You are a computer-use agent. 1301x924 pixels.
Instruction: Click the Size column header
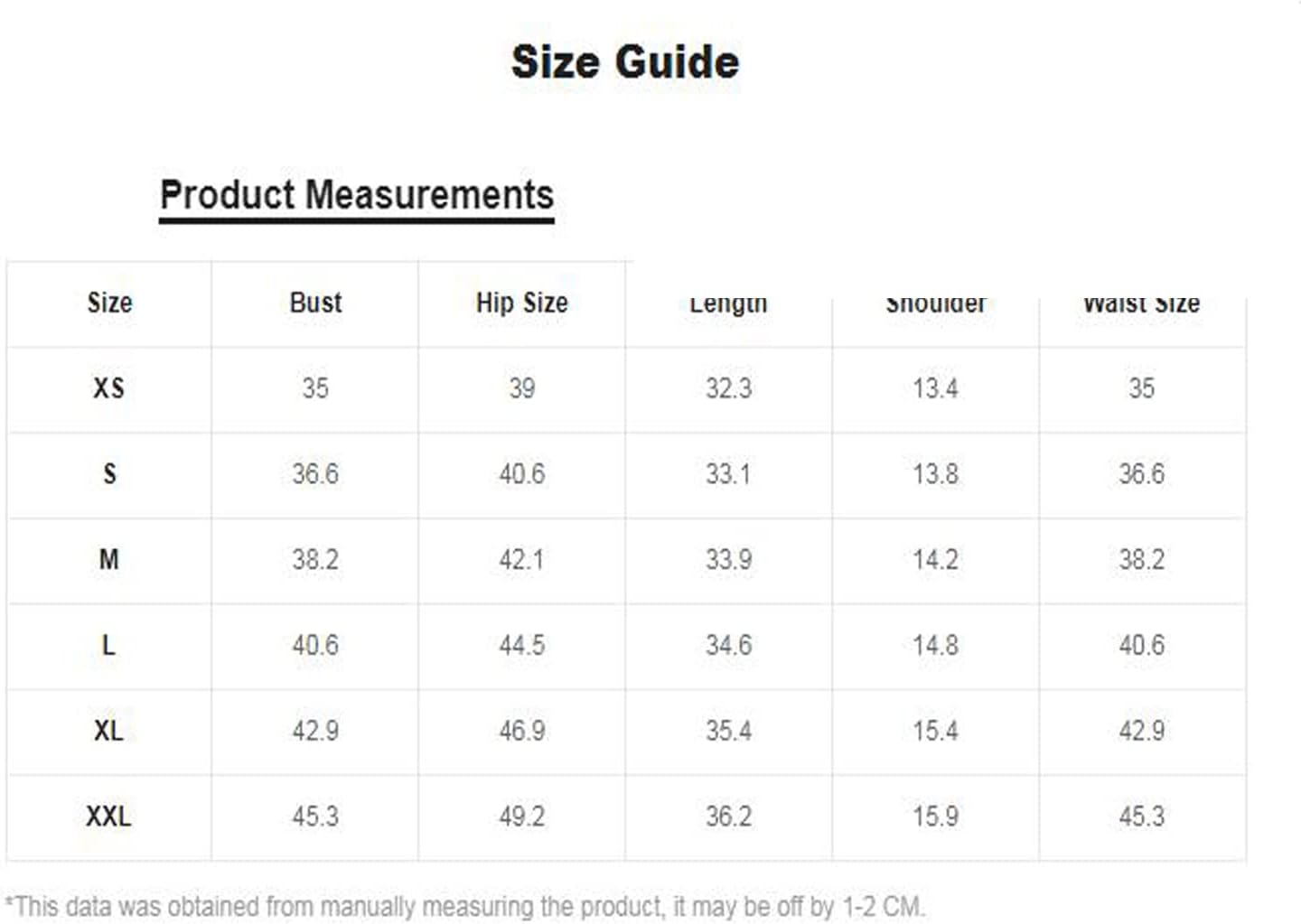(109, 303)
